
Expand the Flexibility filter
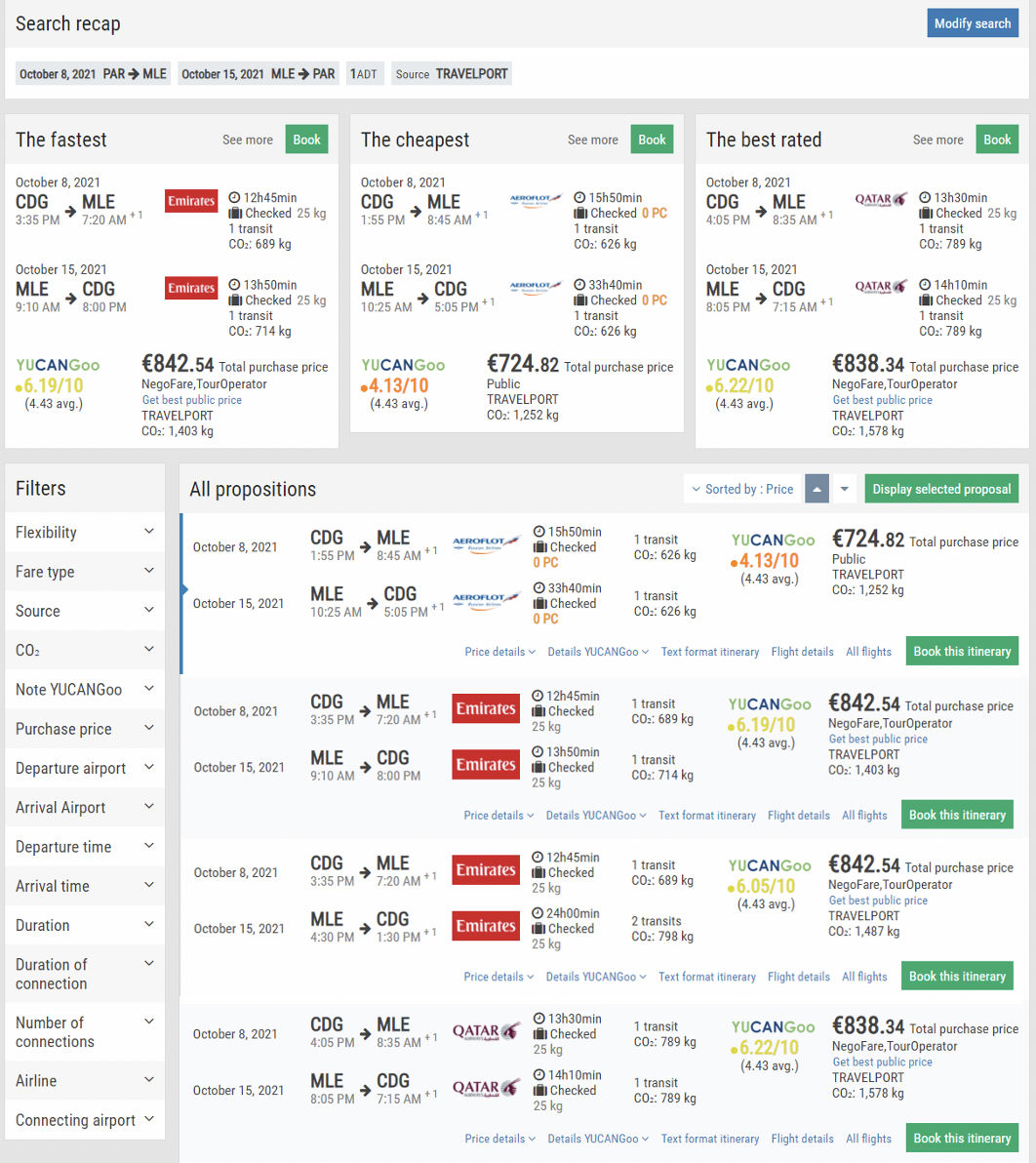[x=85, y=532]
